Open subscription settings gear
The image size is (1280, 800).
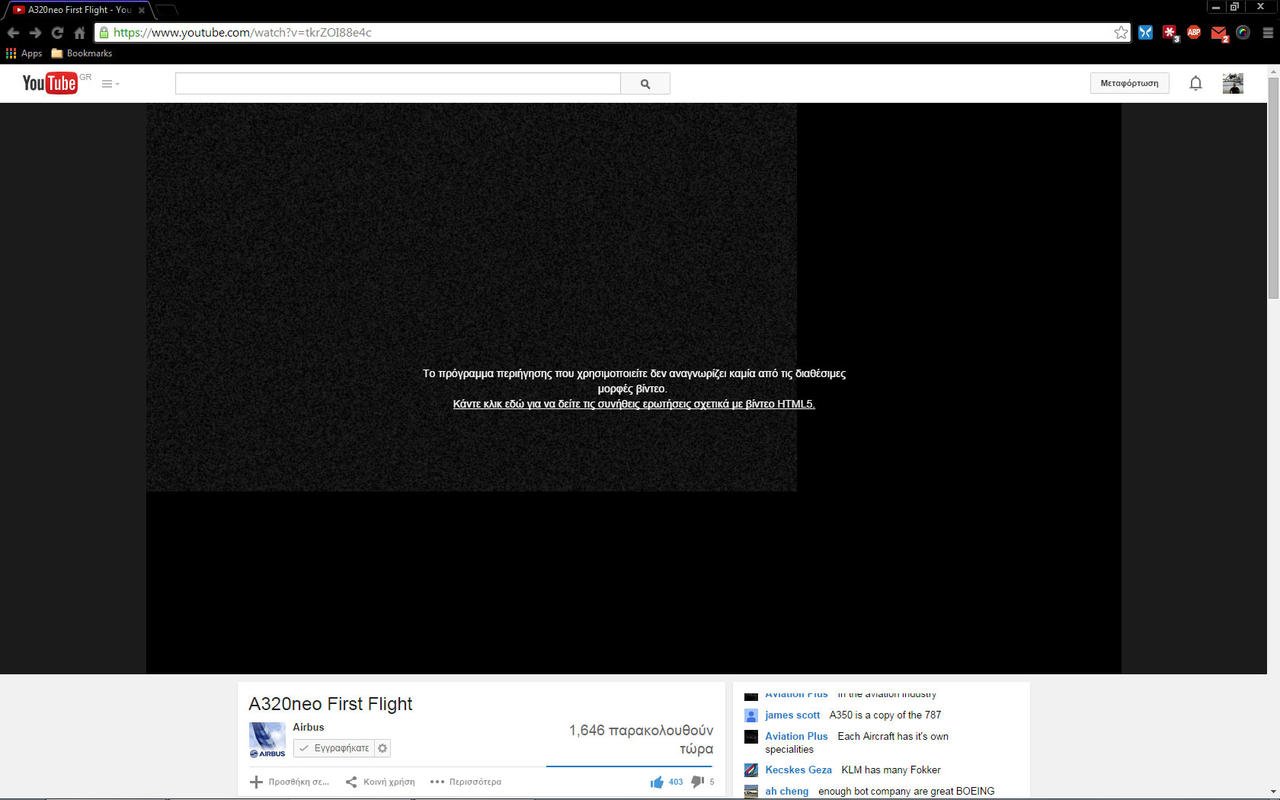pyautogui.click(x=382, y=748)
